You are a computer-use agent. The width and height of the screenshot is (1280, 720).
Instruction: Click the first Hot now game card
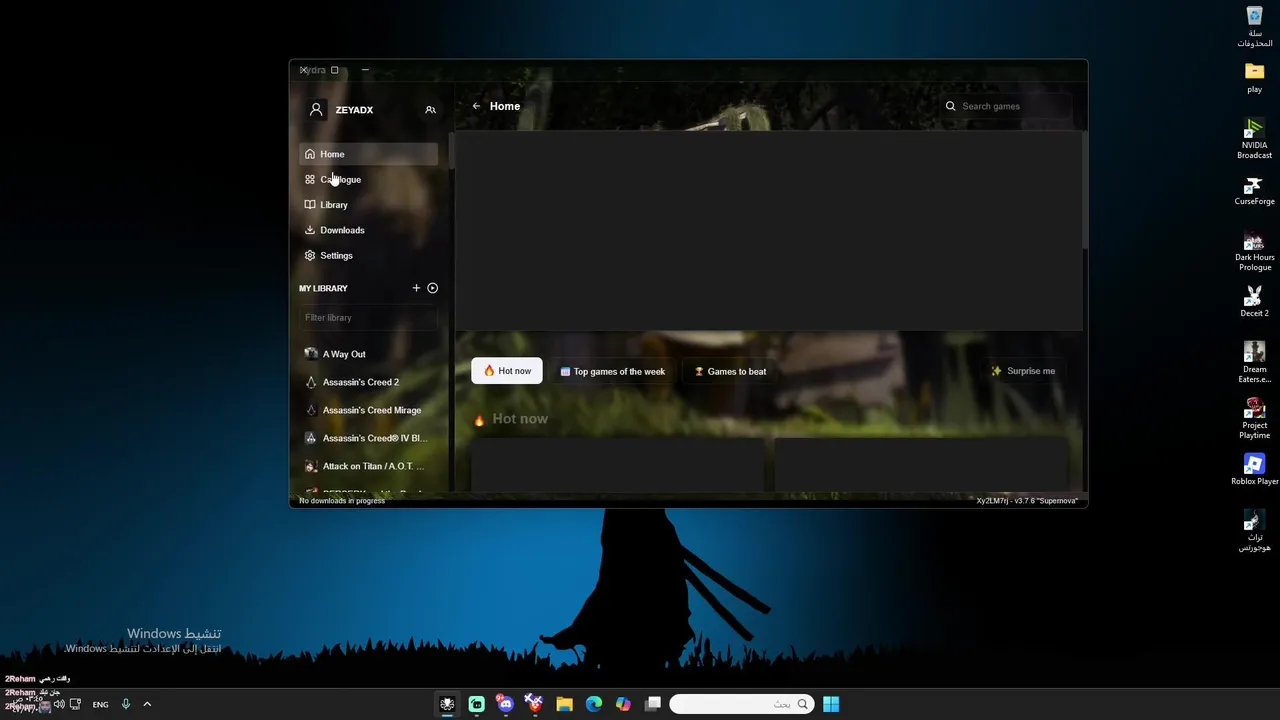pyautogui.click(x=617, y=463)
